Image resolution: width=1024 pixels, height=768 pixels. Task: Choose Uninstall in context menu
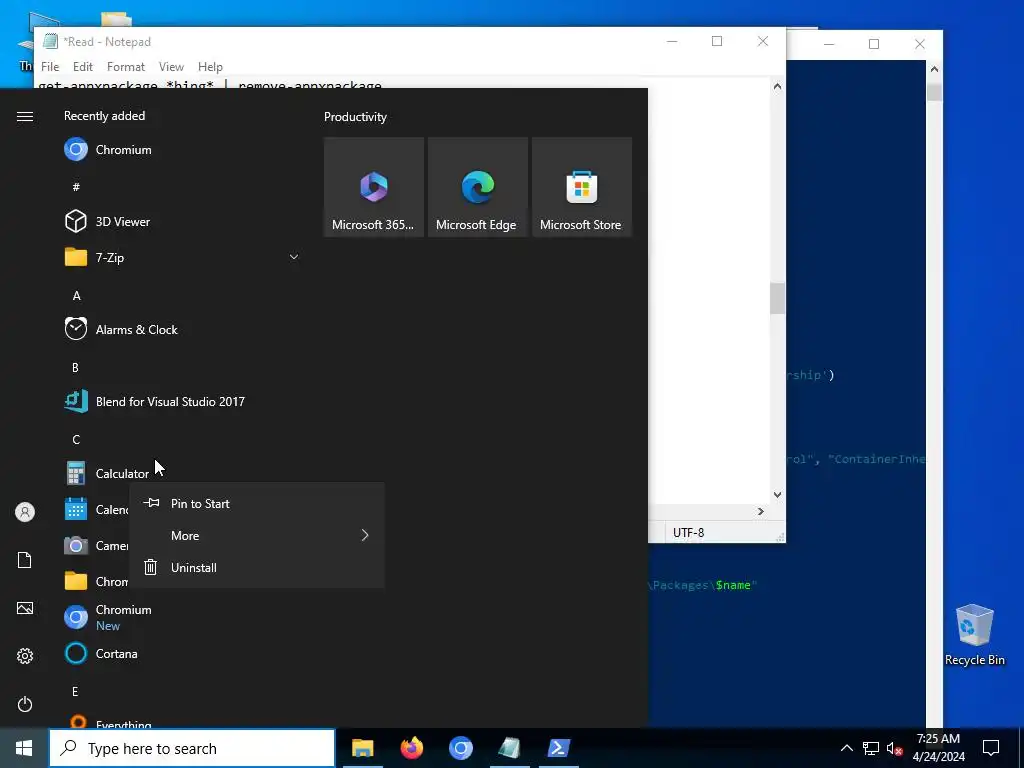[257, 568]
